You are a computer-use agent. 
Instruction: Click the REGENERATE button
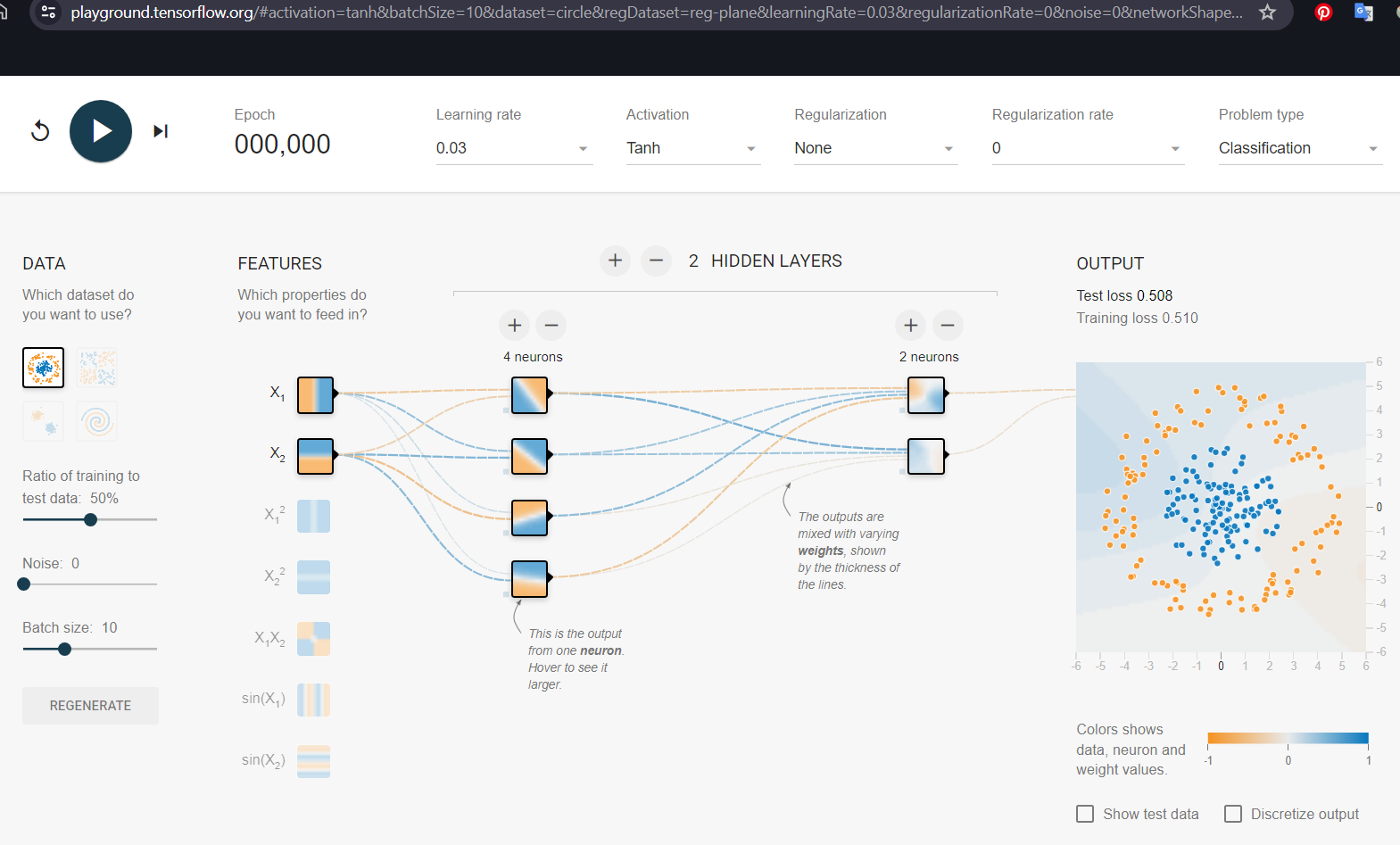(90, 706)
